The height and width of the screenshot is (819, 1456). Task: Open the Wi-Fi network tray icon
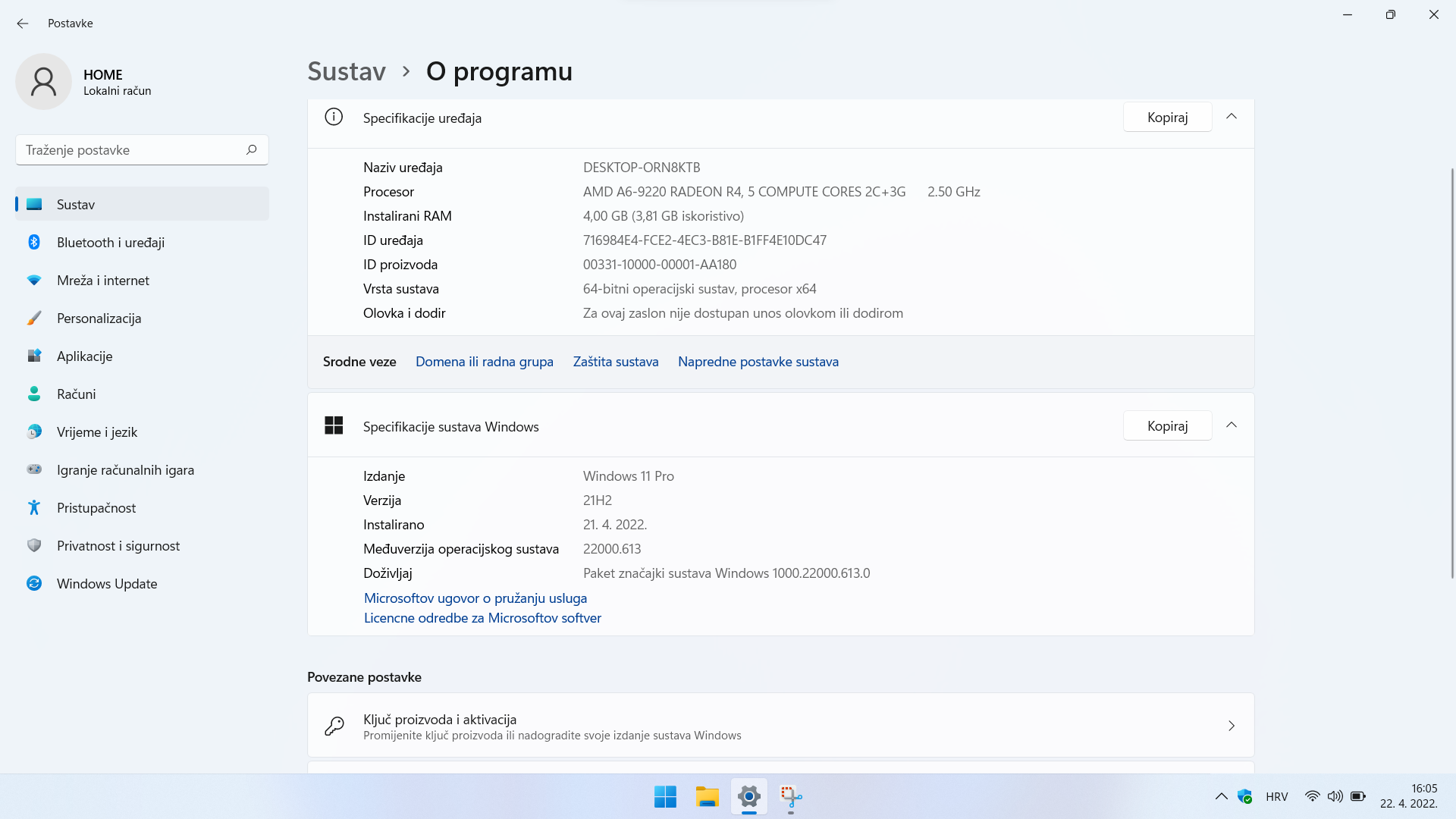pyautogui.click(x=1312, y=796)
